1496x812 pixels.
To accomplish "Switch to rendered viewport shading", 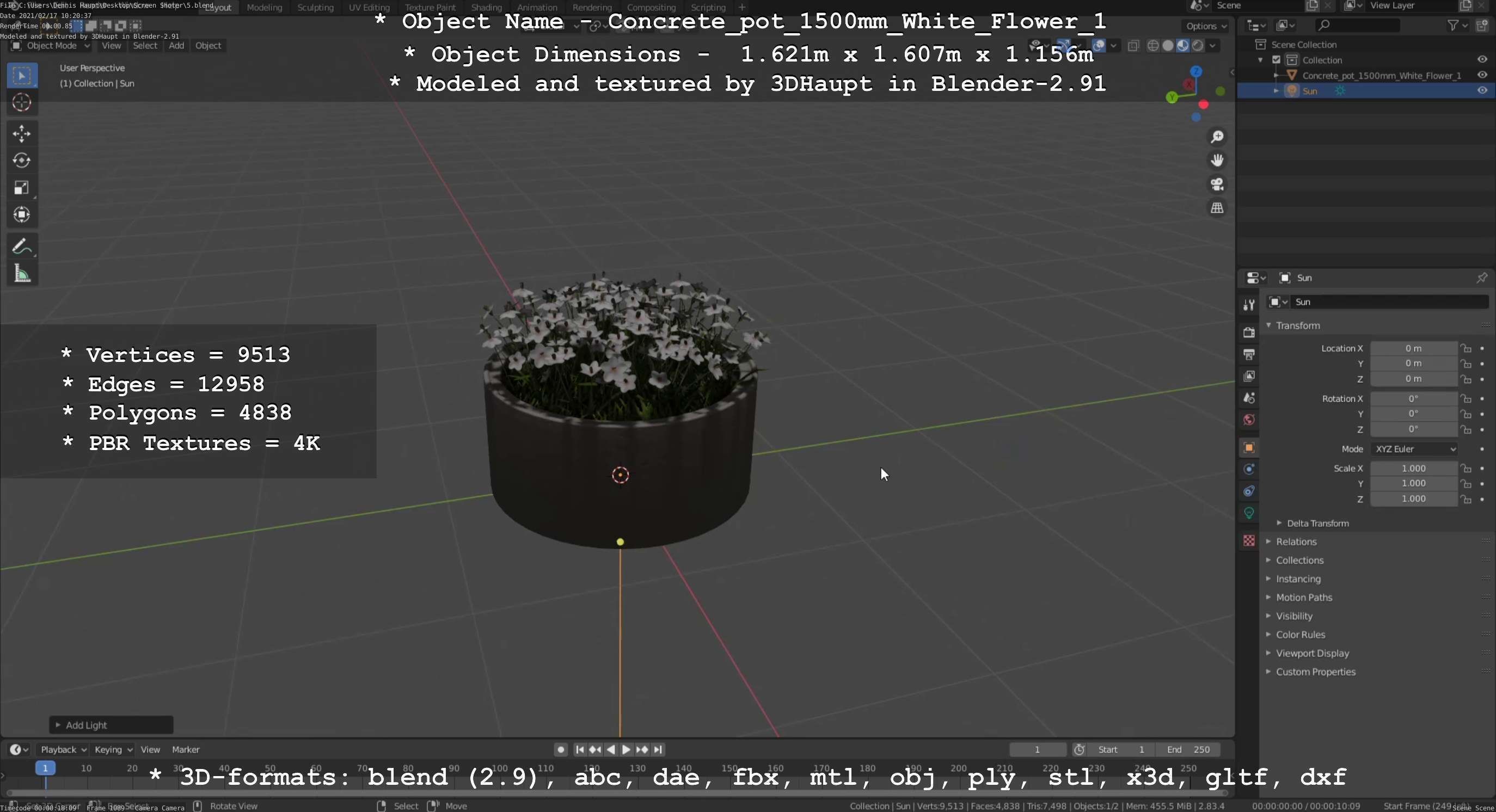I will click(1198, 46).
